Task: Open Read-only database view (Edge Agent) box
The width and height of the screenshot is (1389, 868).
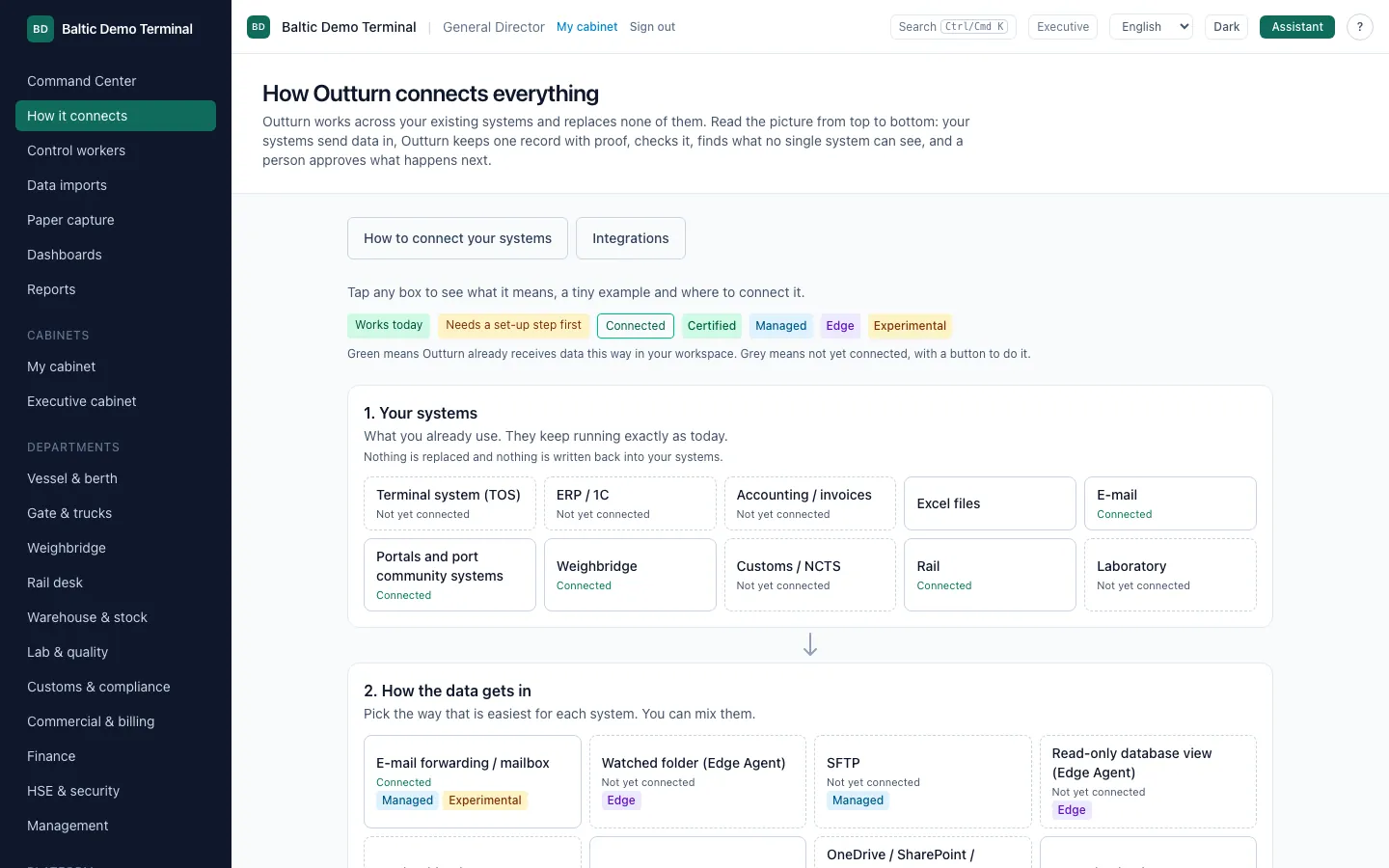Action: point(1148,781)
